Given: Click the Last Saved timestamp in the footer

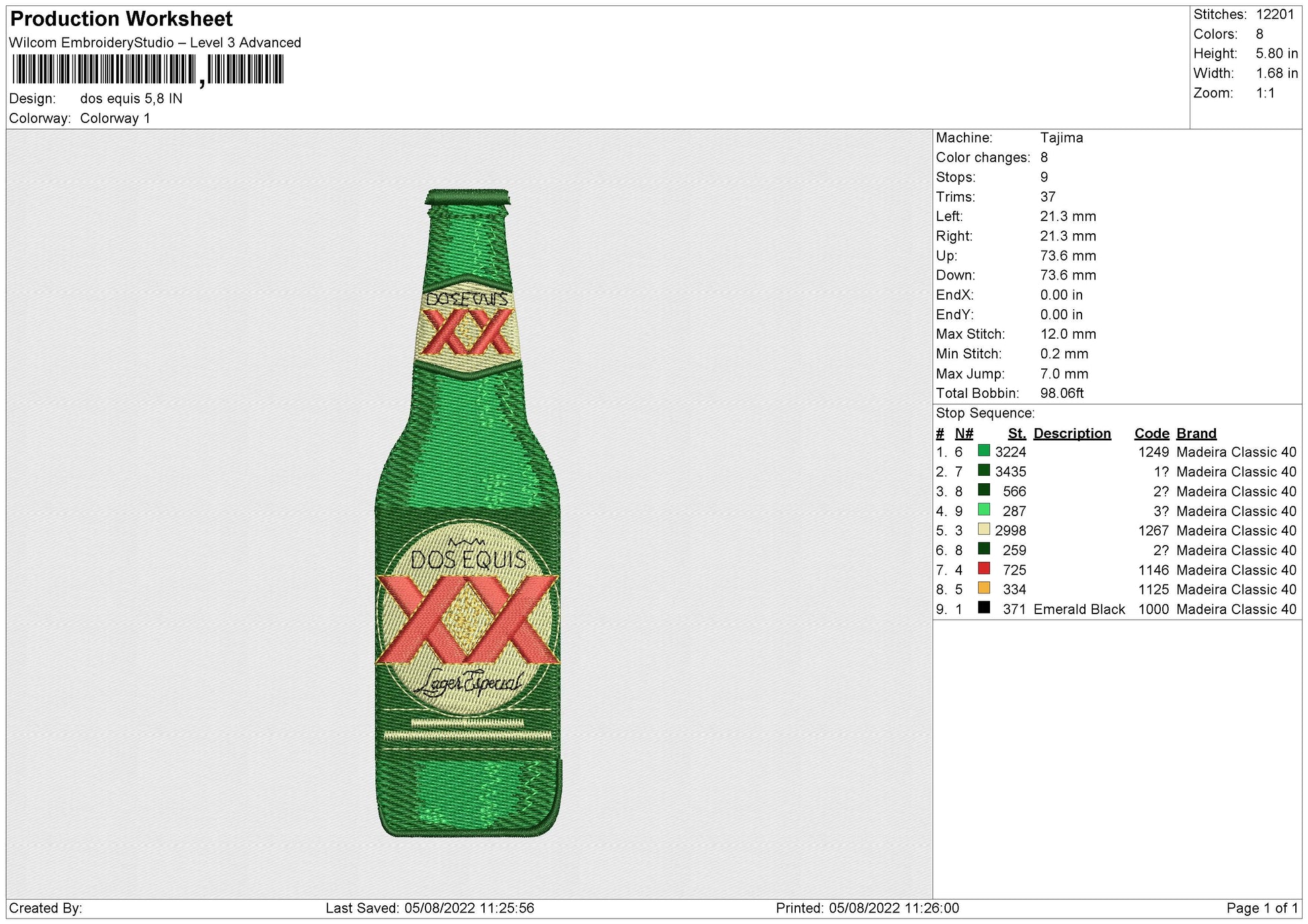Looking at the screenshot, I should coord(430,909).
